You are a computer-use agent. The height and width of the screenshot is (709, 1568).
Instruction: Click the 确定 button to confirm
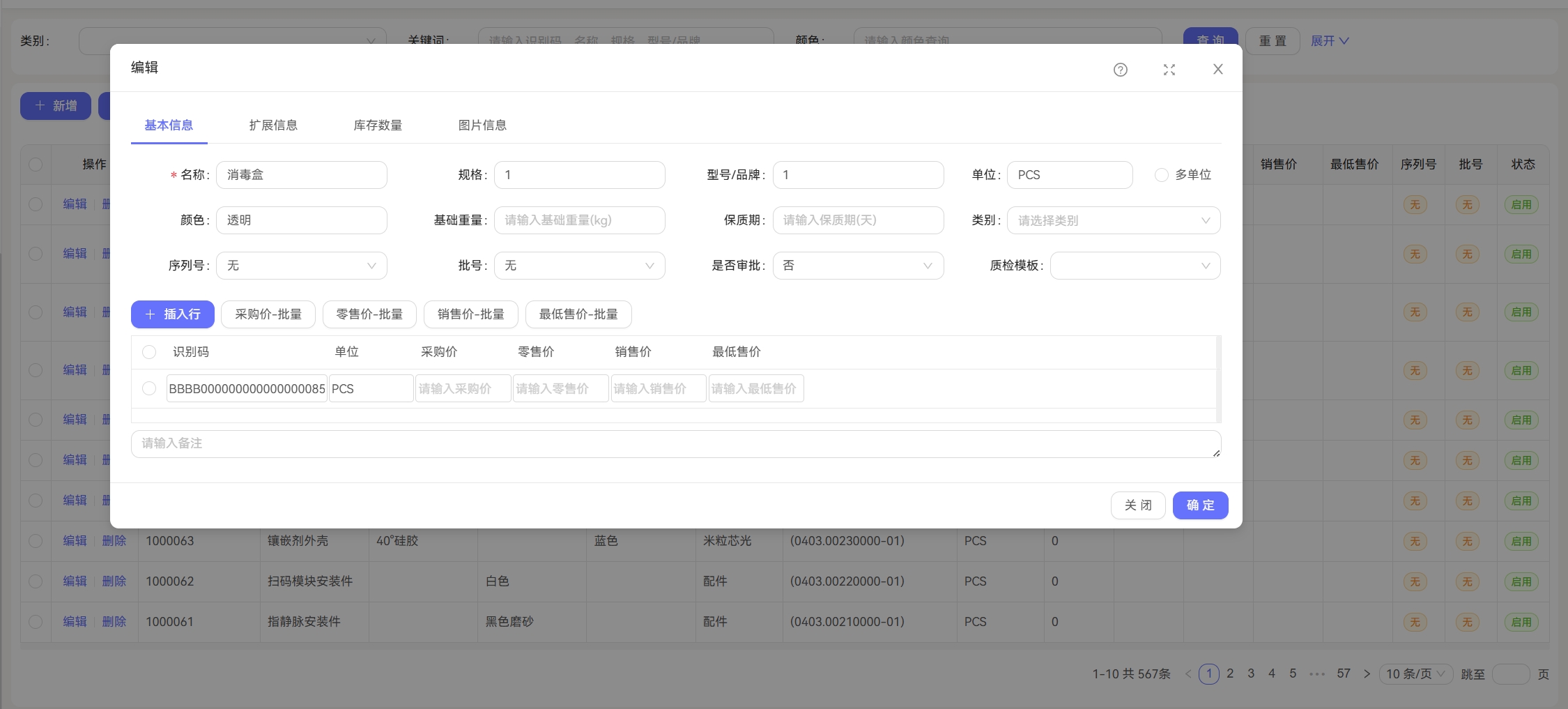point(1200,505)
